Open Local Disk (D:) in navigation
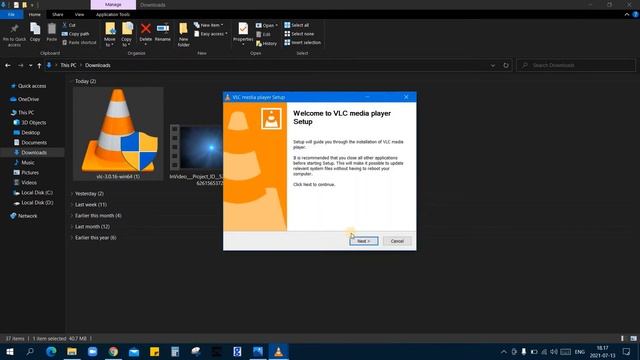 pos(37,202)
